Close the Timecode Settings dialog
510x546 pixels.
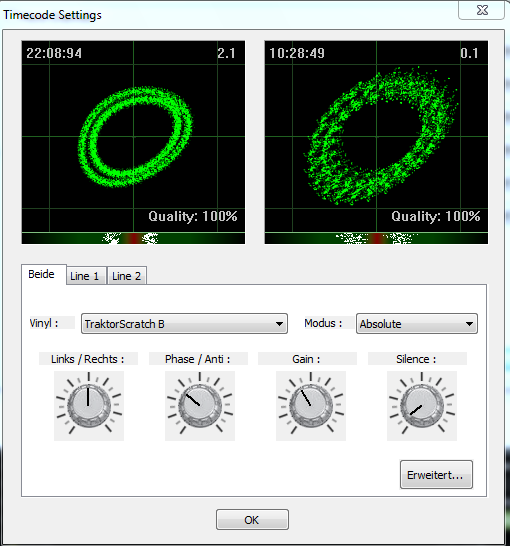[x=482, y=10]
